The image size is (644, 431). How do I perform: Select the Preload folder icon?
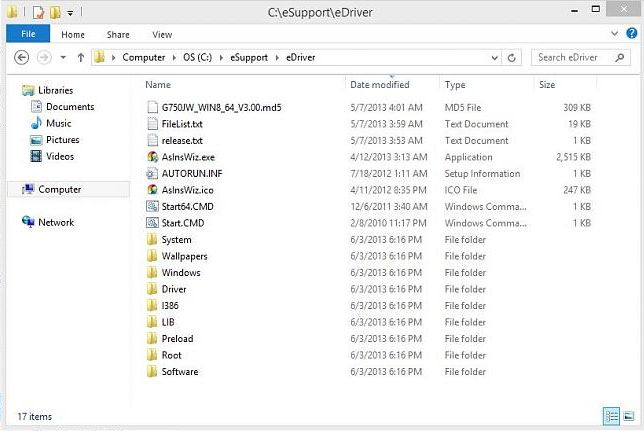[152, 339]
